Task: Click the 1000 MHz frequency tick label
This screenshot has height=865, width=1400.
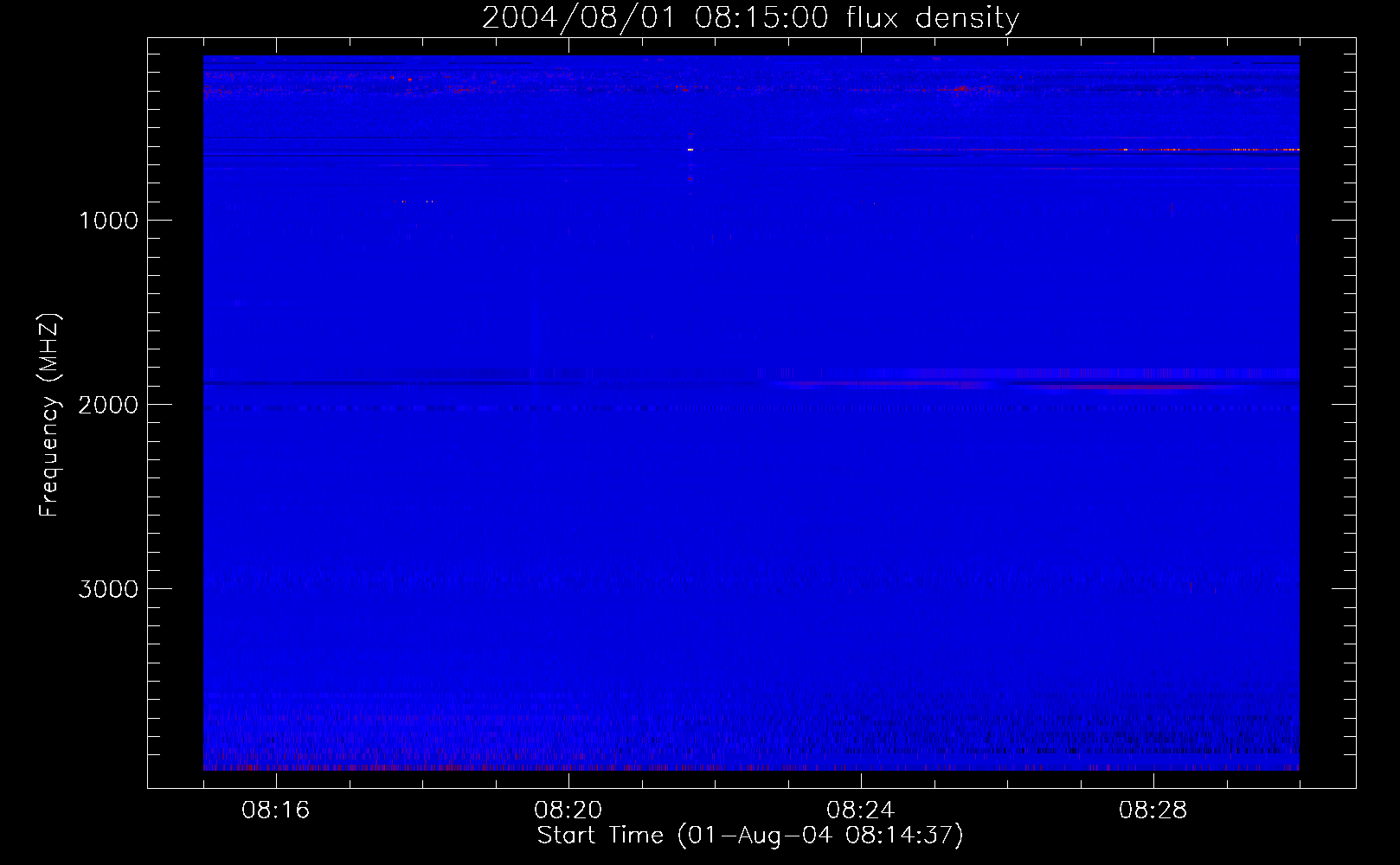Action: coord(108,221)
